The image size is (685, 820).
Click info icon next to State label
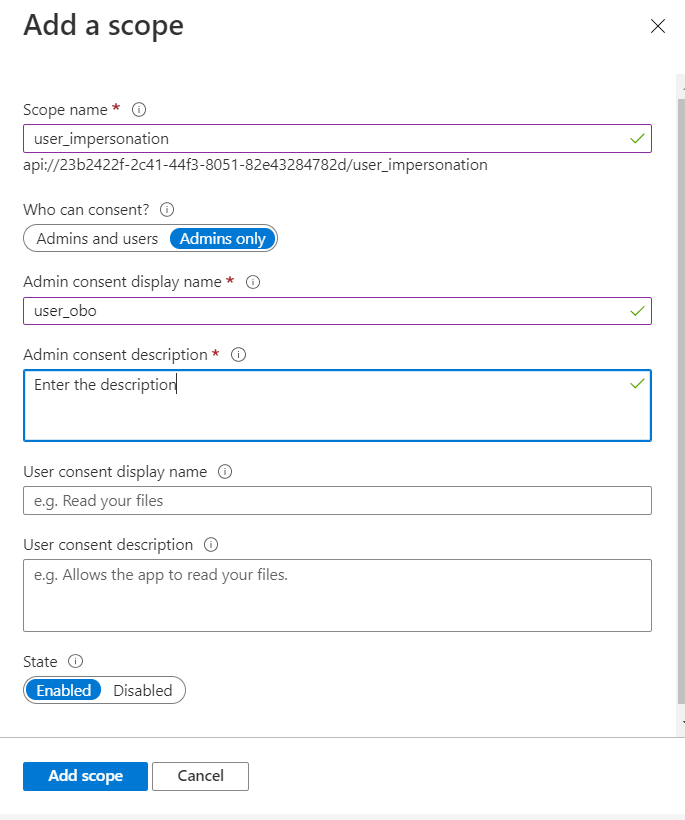click(x=75, y=661)
